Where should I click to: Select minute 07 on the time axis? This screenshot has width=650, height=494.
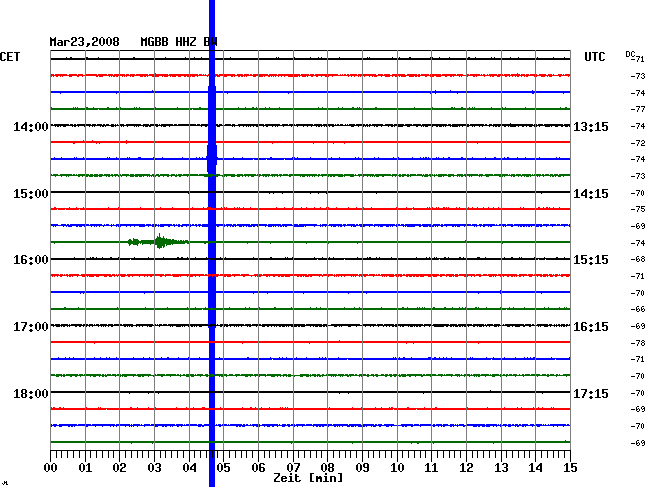pos(293,468)
